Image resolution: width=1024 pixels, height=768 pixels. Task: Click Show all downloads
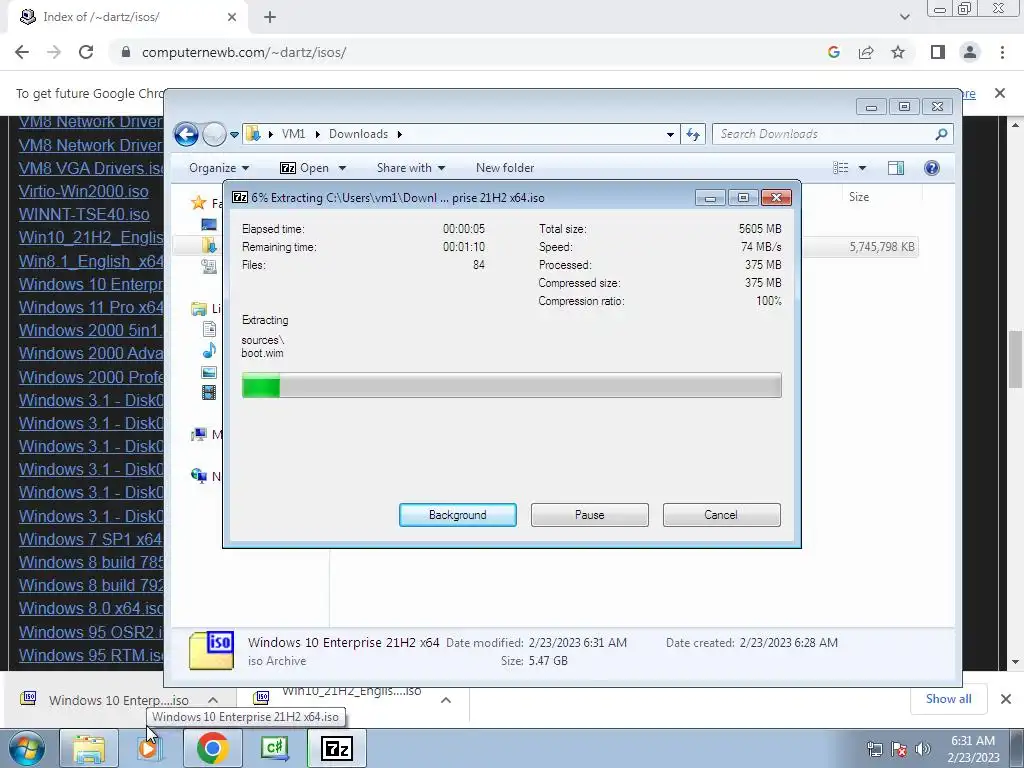[x=948, y=699]
